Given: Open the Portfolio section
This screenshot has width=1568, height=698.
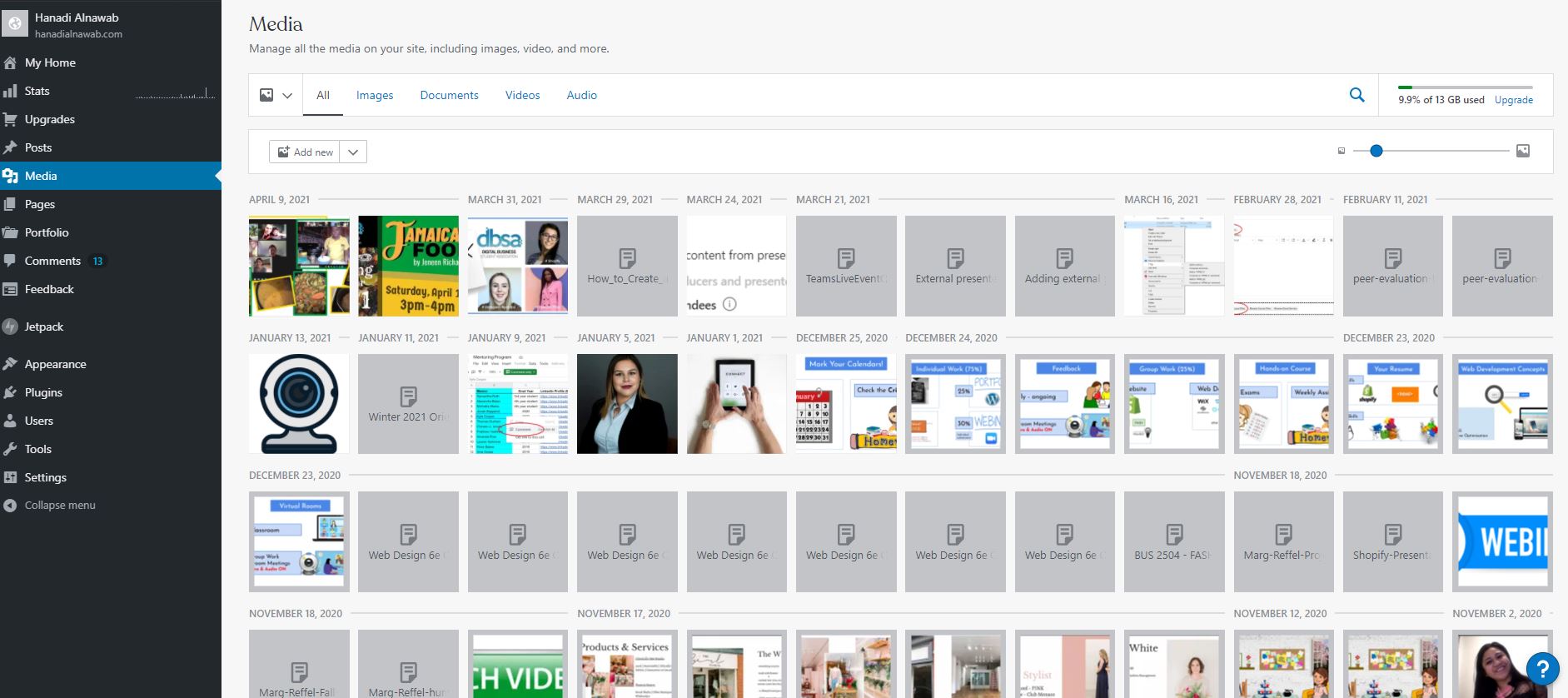Looking at the screenshot, I should coord(47,232).
